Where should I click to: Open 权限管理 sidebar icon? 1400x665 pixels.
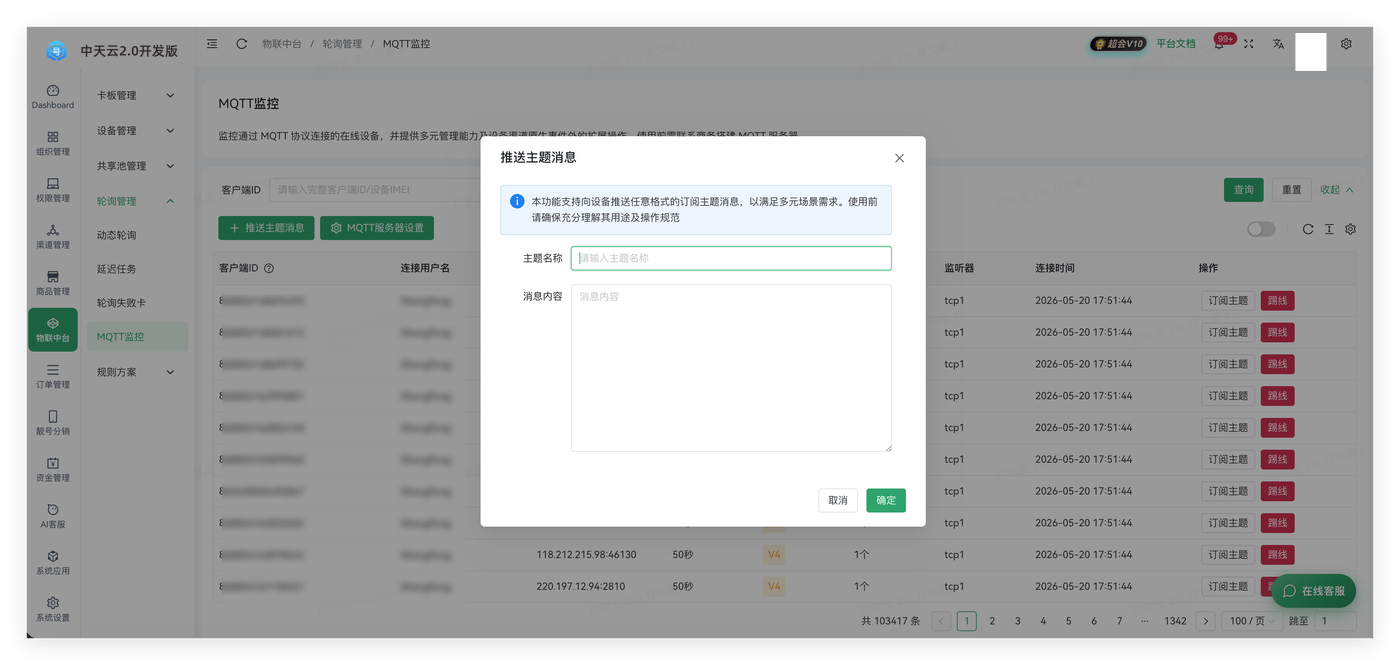(x=53, y=190)
